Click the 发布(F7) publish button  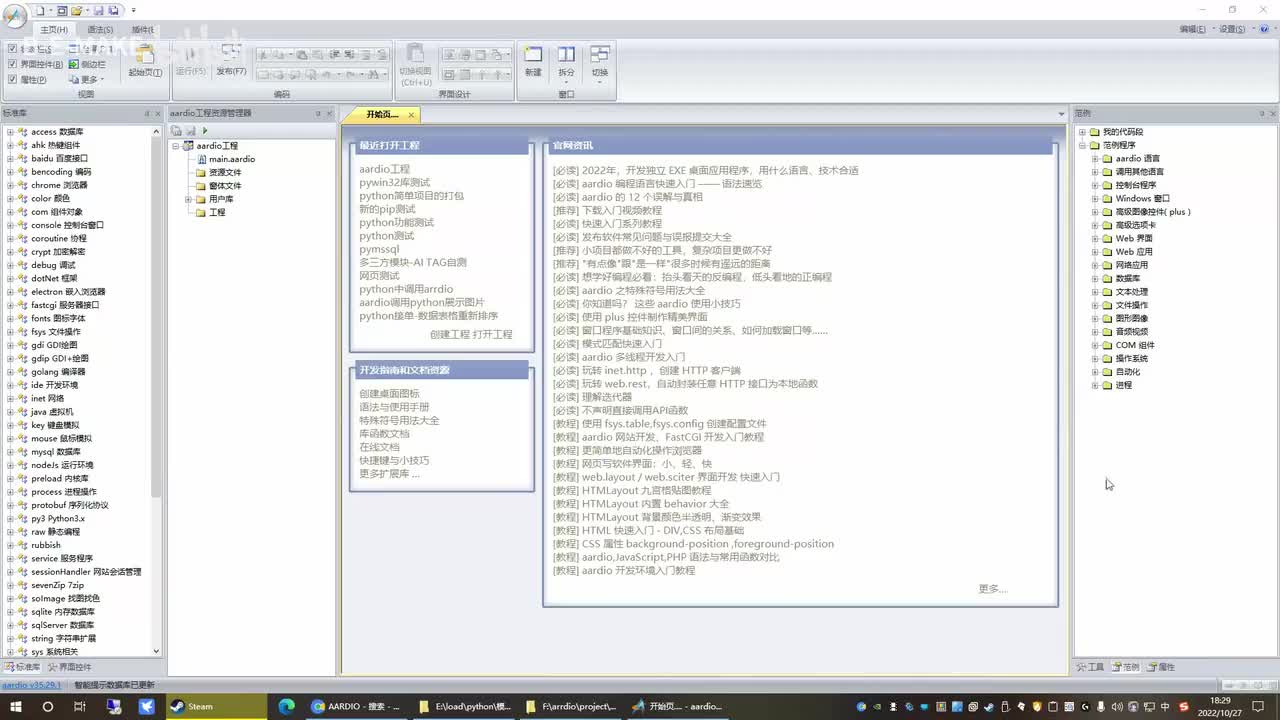click(231, 61)
